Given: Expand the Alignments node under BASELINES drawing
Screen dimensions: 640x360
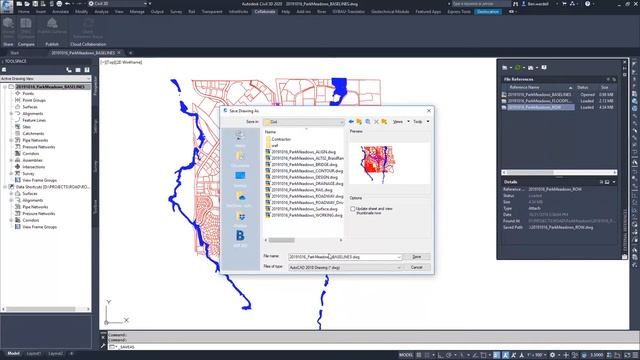Looking at the screenshot, I should [x=11, y=113].
